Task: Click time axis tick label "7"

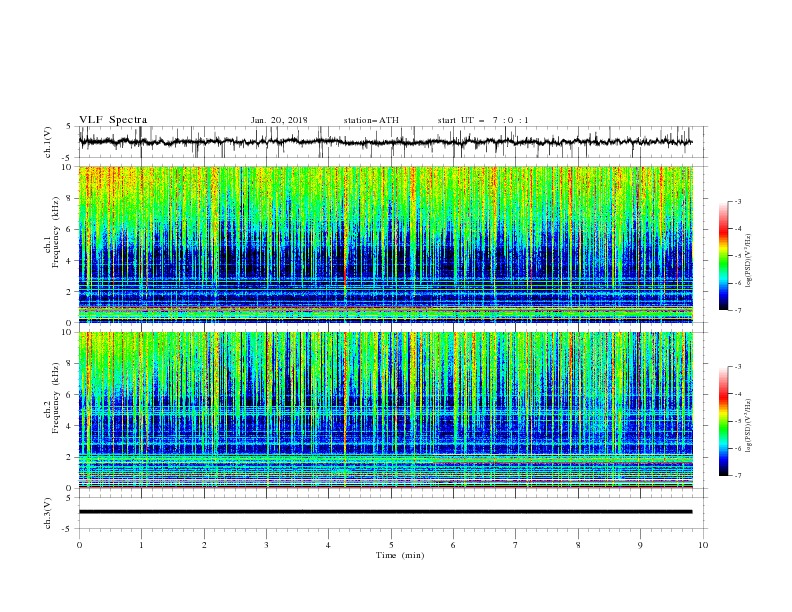Action: pyautogui.click(x=516, y=545)
